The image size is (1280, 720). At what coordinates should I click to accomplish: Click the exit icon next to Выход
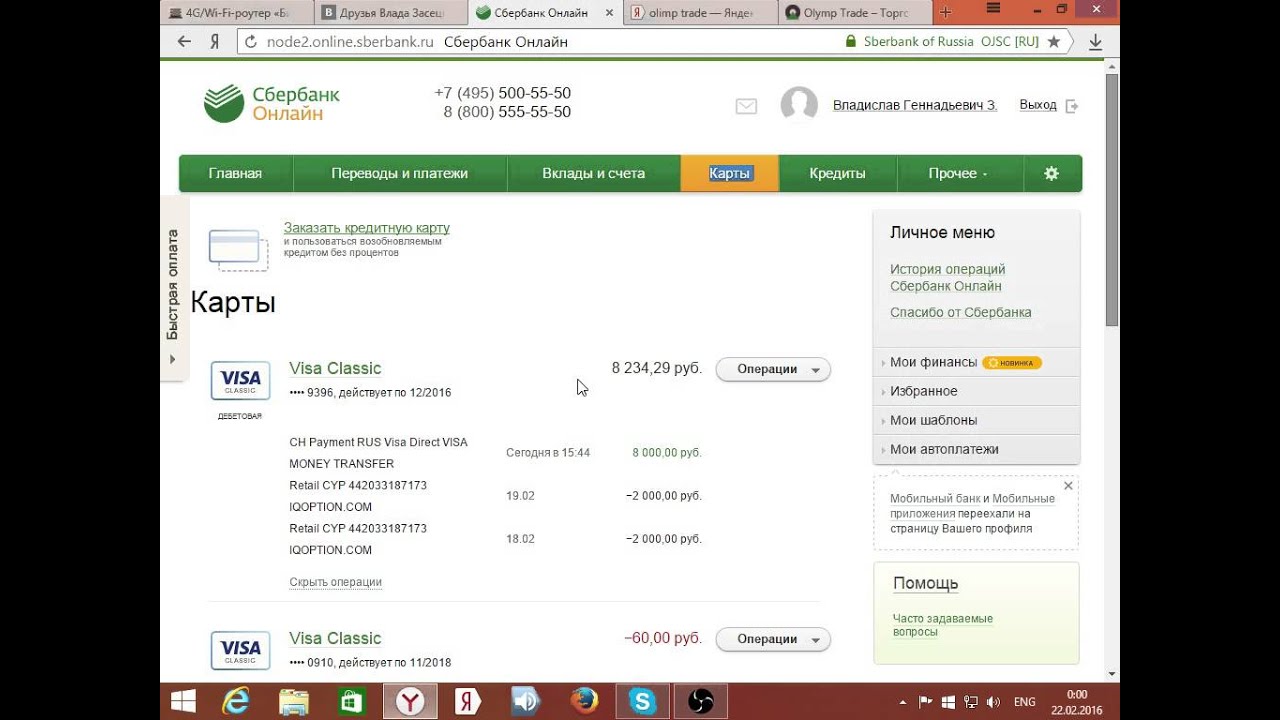click(x=1072, y=106)
